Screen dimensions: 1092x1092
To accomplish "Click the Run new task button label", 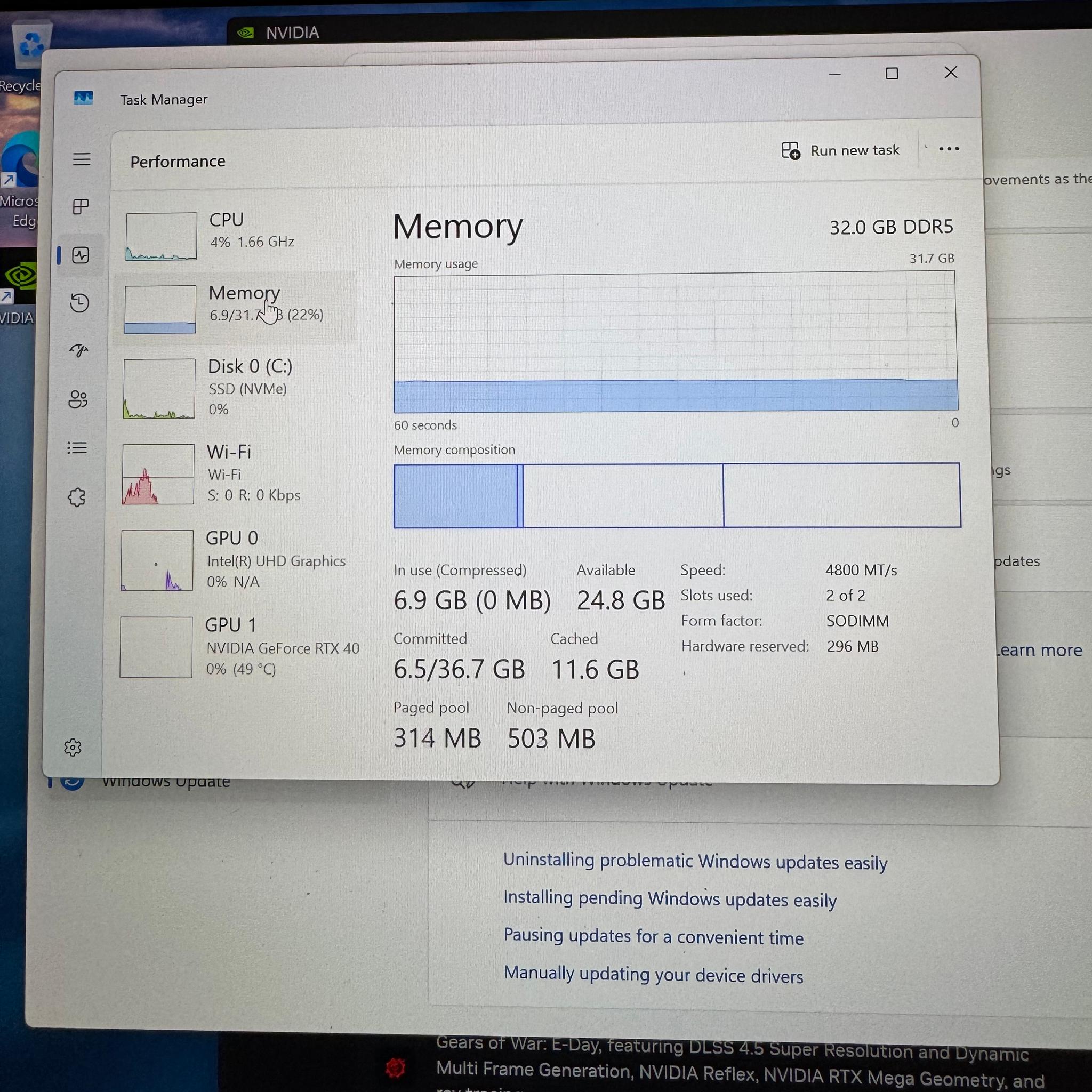I will [855, 150].
